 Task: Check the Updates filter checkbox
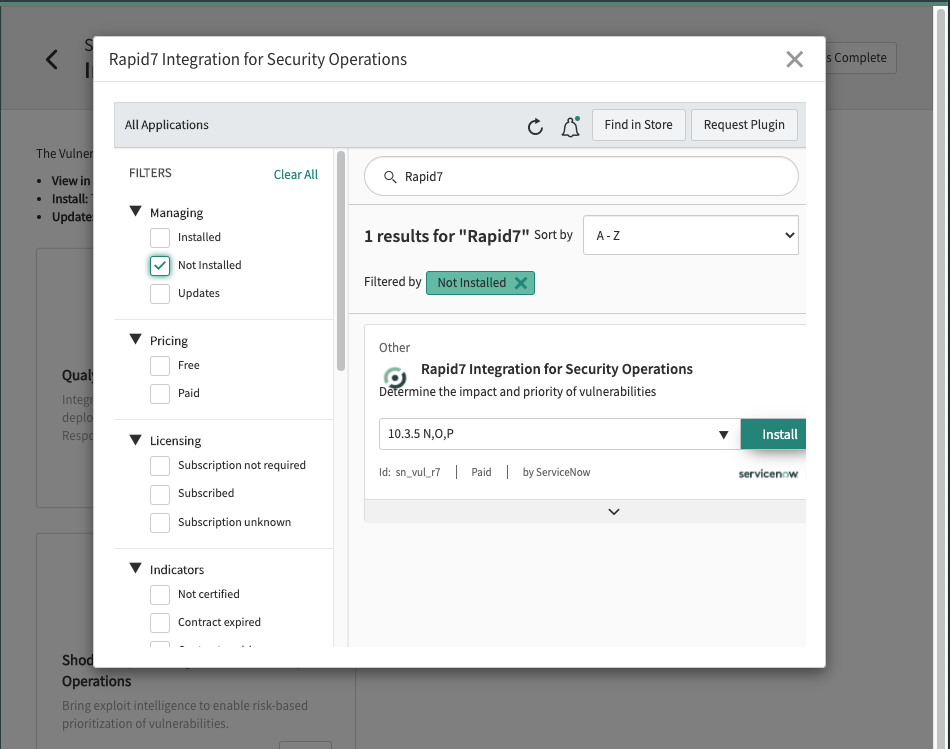pyautogui.click(x=160, y=293)
